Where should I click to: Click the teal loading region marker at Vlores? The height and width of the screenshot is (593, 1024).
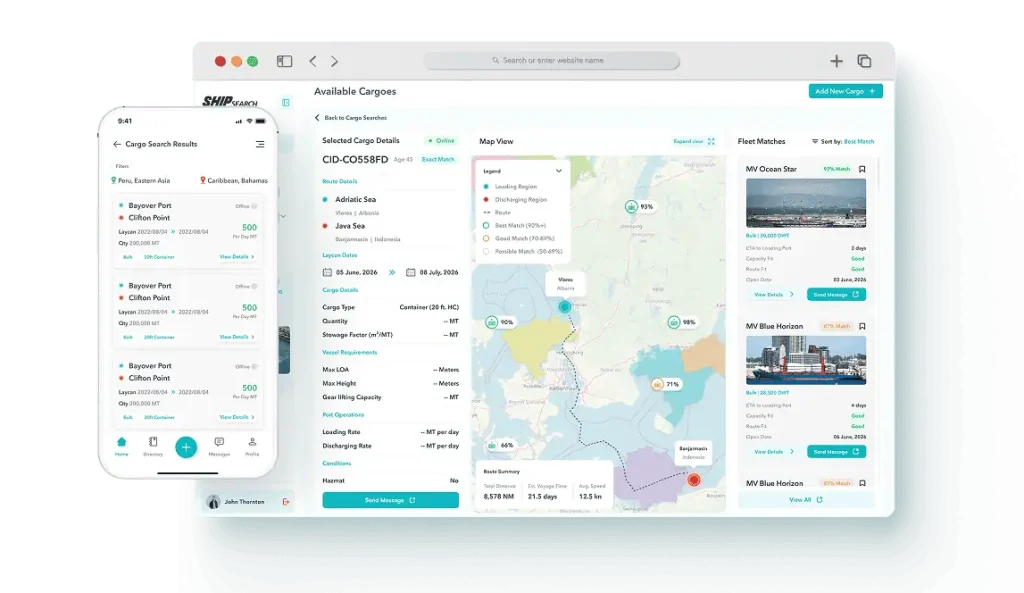coord(565,306)
